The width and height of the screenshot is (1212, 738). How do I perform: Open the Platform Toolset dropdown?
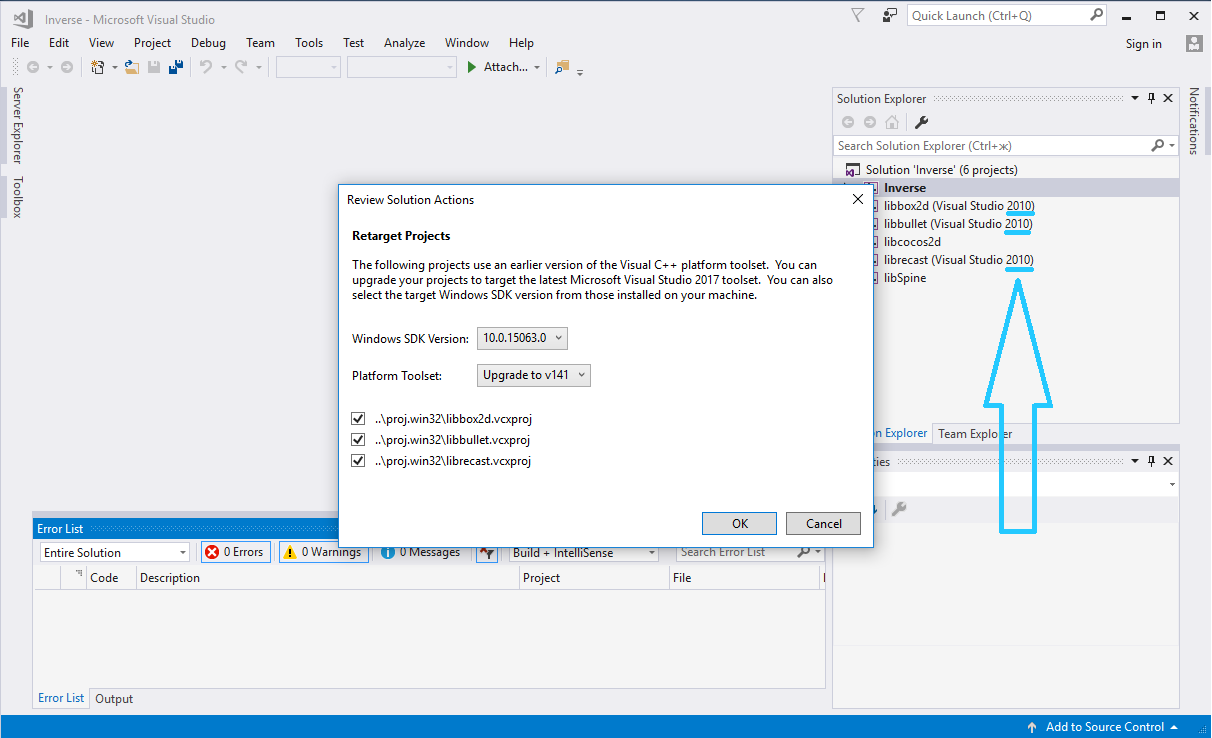pos(534,375)
